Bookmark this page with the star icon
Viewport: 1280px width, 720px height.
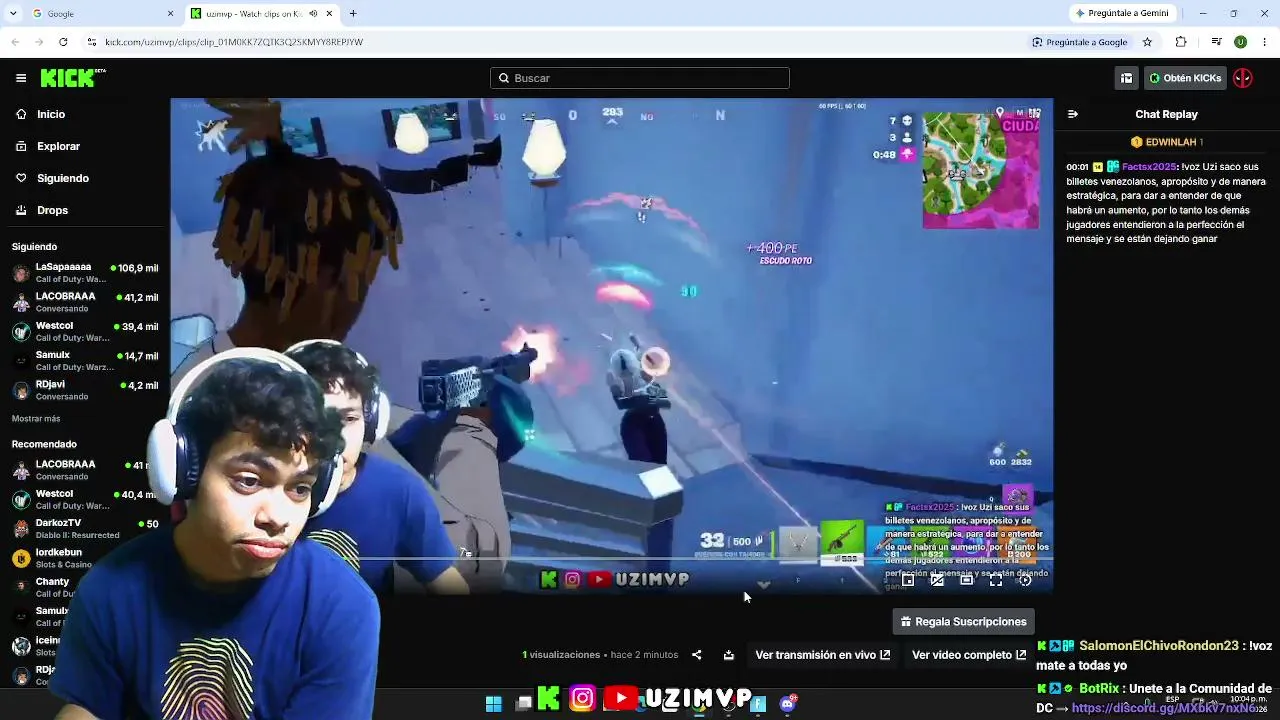[x=1147, y=42]
